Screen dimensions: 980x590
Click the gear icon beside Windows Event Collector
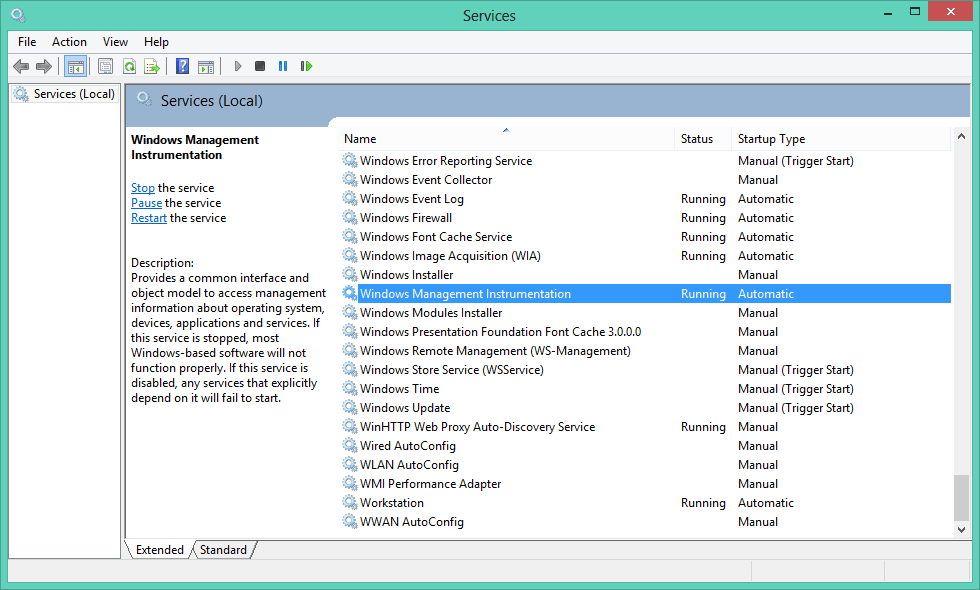point(350,179)
